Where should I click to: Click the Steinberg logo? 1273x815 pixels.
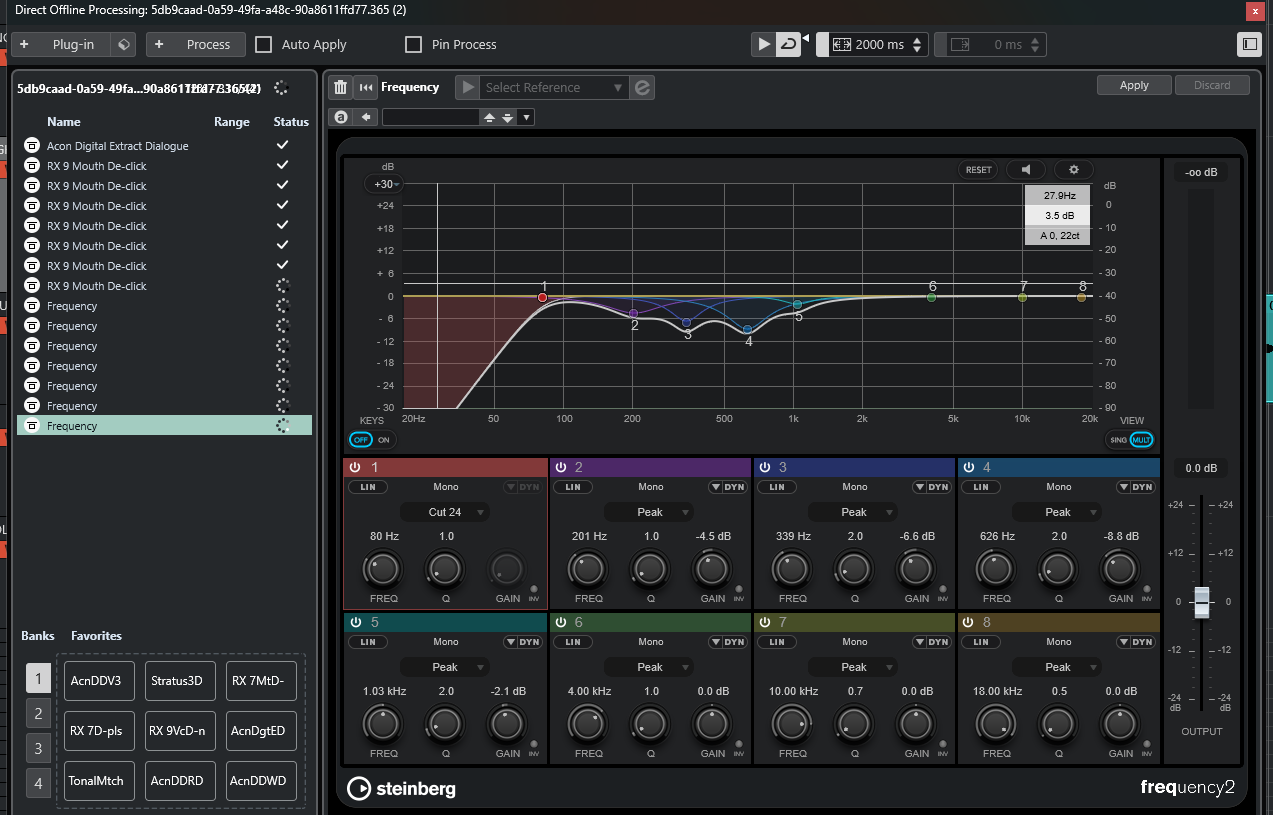401,788
